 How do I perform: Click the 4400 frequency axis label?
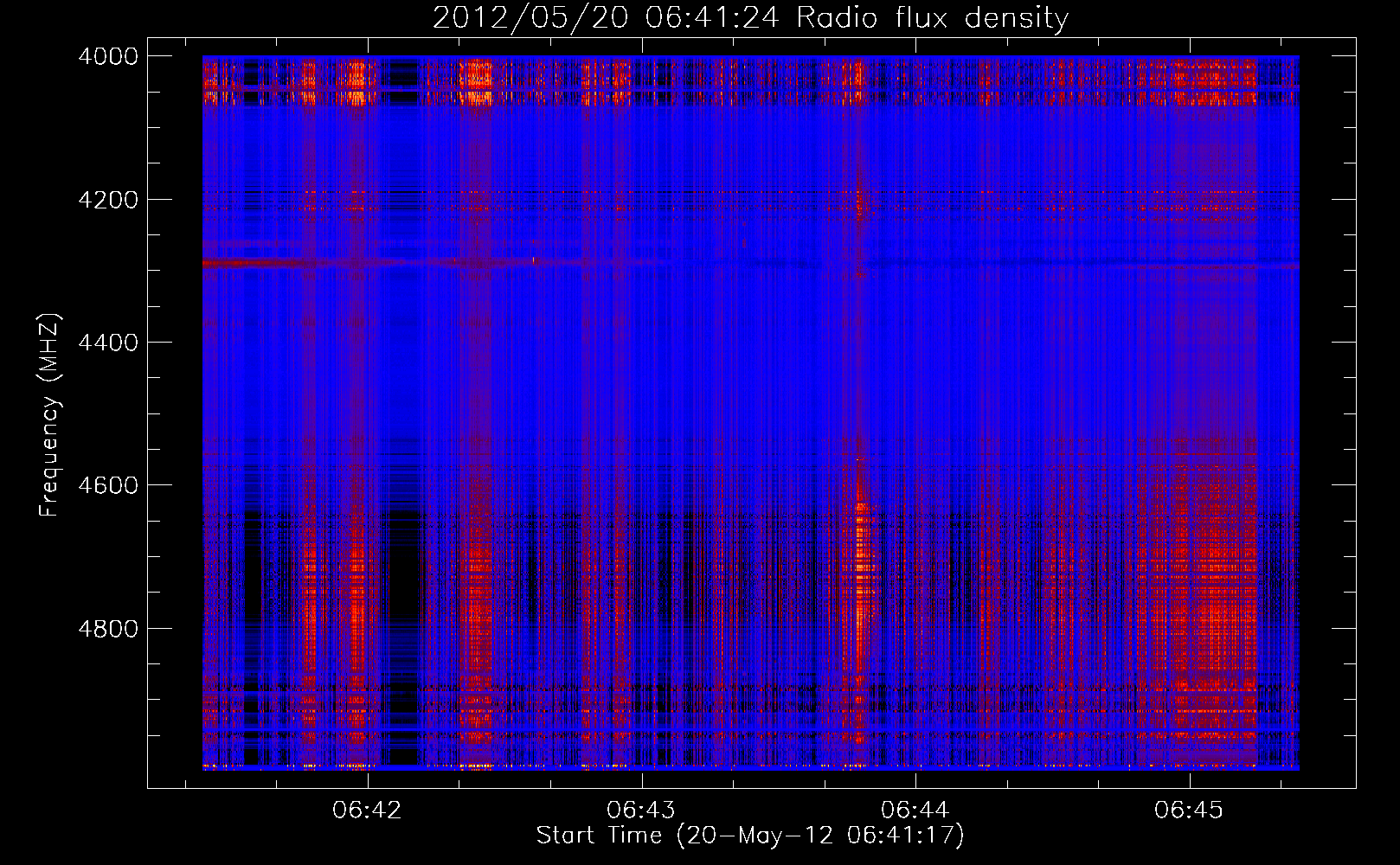(x=108, y=343)
